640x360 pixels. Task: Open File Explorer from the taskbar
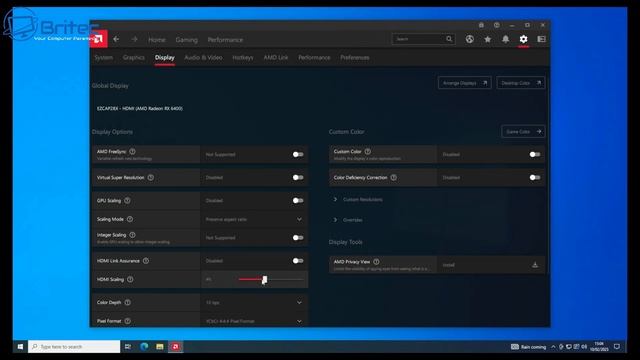click(x=160, y=347)
